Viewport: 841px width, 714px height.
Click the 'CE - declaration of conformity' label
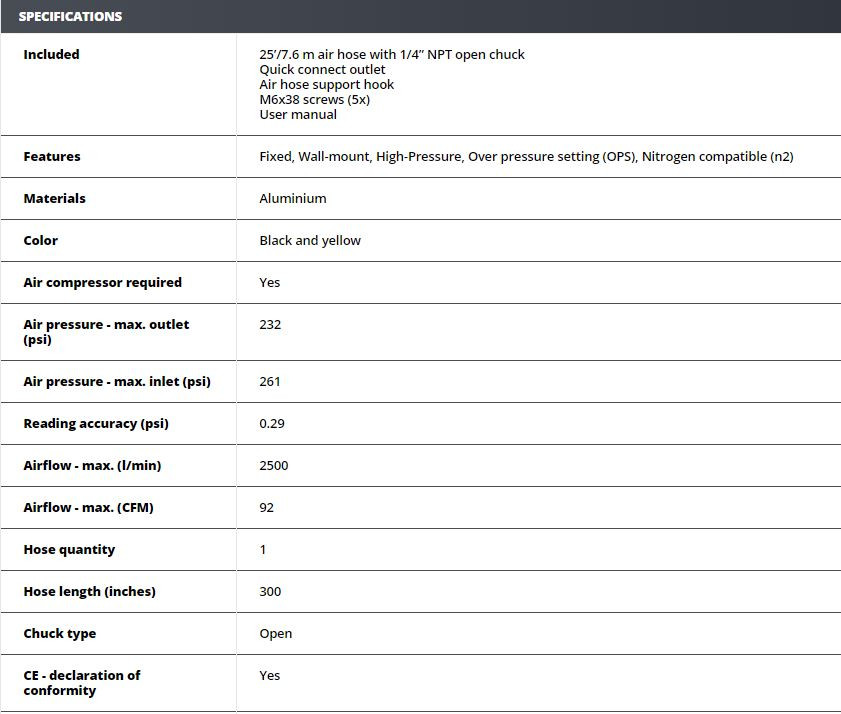(81, 683)
